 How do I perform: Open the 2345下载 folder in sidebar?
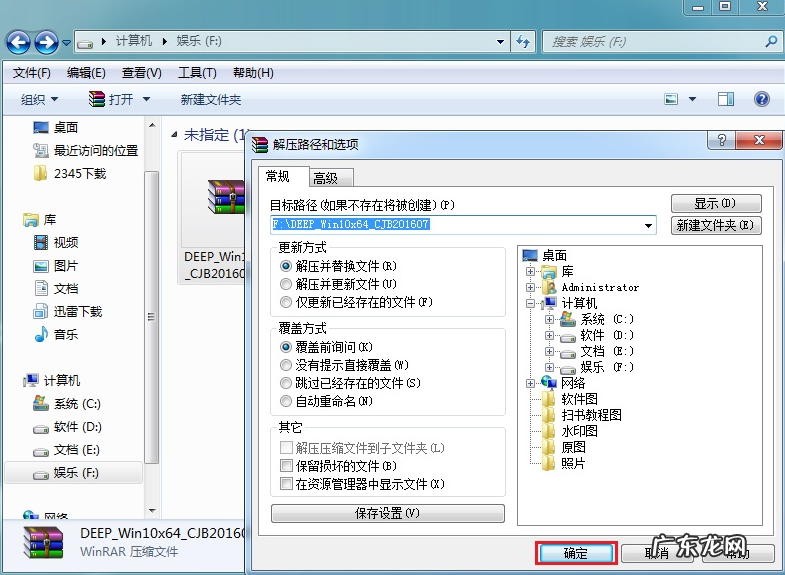click(x=70, y=174)
